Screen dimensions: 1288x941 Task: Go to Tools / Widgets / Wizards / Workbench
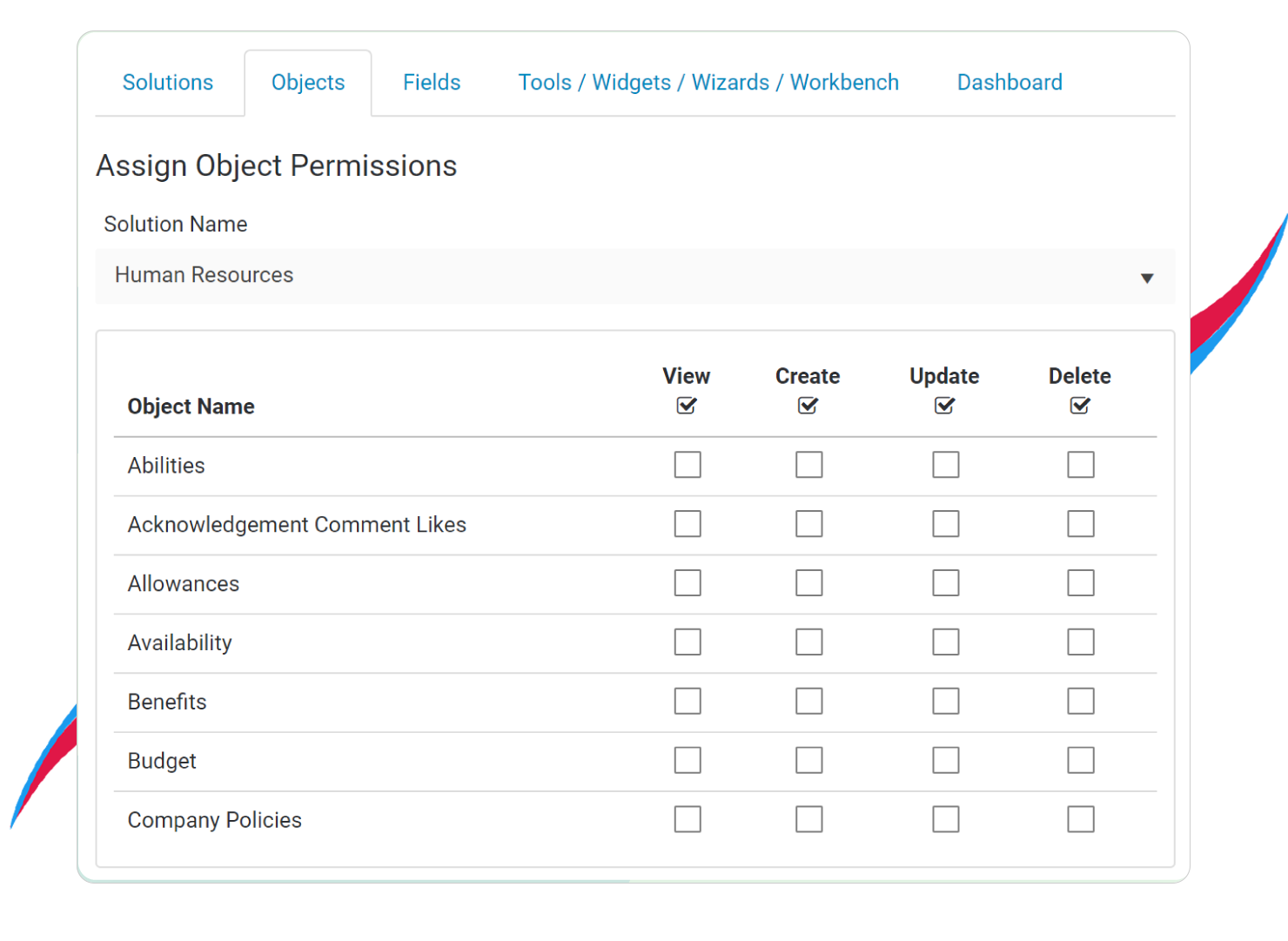708,82
